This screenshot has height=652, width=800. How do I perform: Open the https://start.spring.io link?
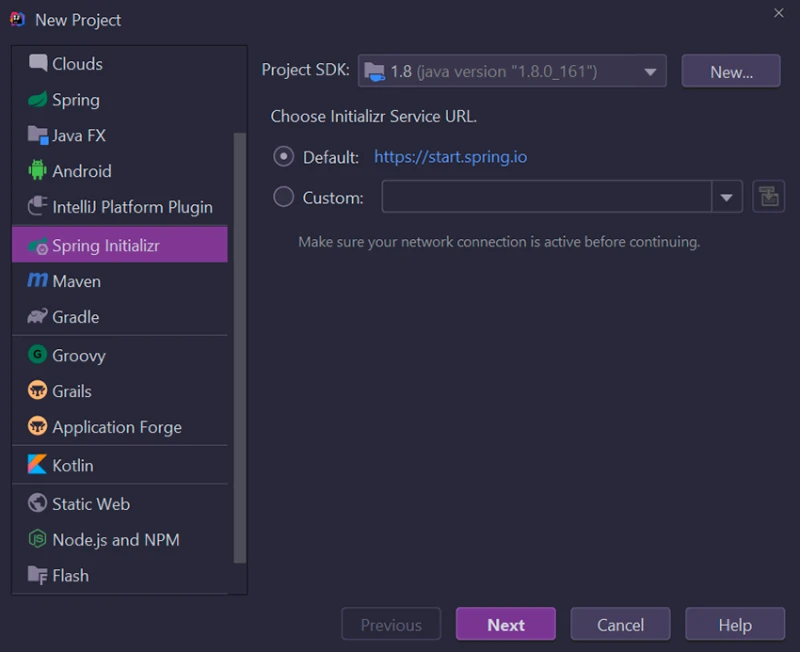coord(451,157)
